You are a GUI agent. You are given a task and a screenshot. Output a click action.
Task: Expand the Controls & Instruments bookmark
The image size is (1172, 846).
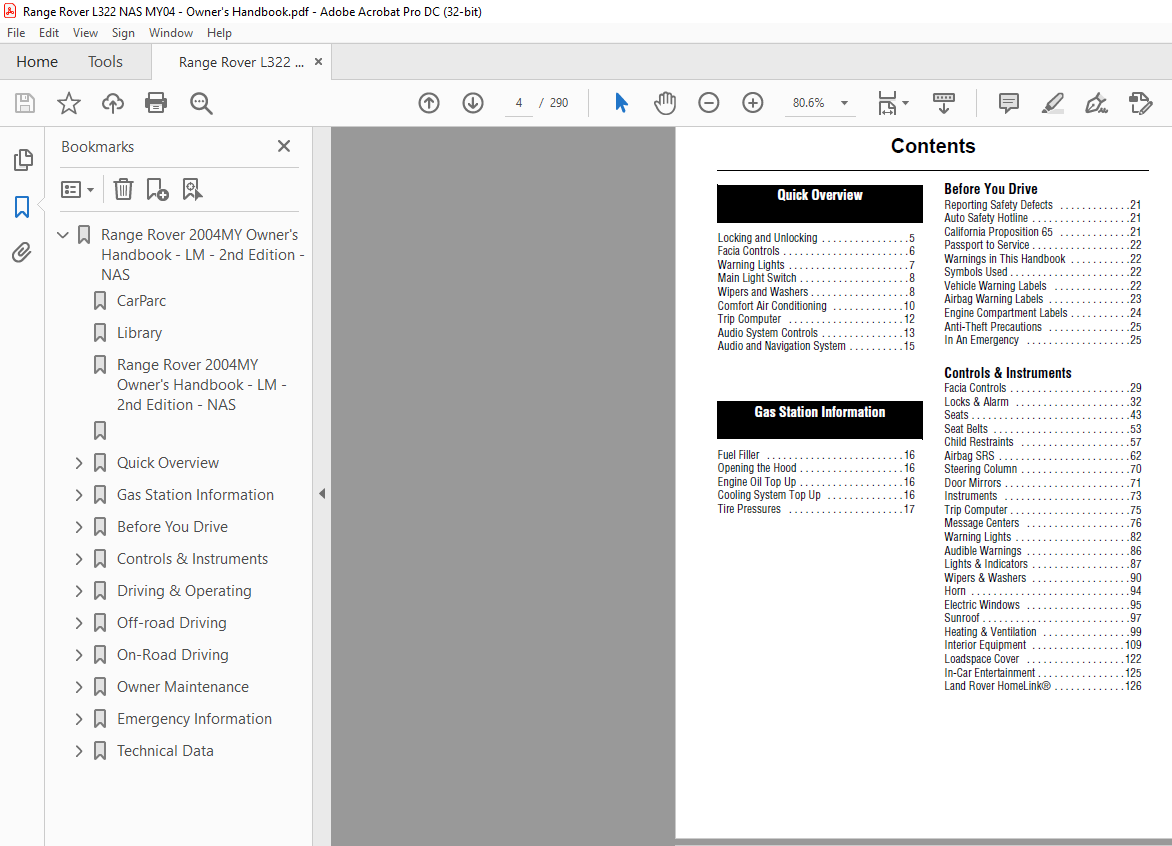coord(78,559)
